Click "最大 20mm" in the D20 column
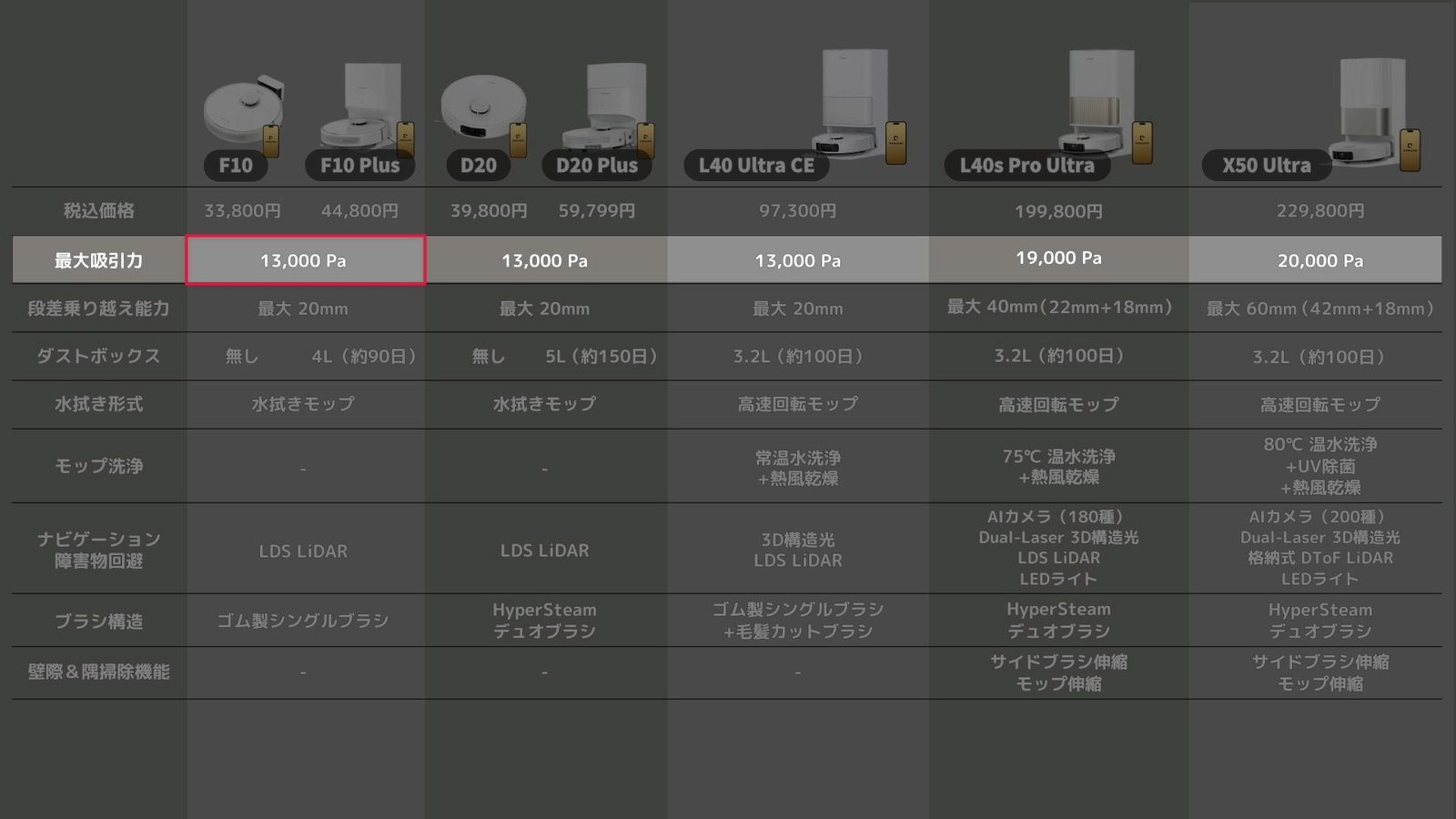1456x819 pixels. pyautogui.click(x=544, y=309)
